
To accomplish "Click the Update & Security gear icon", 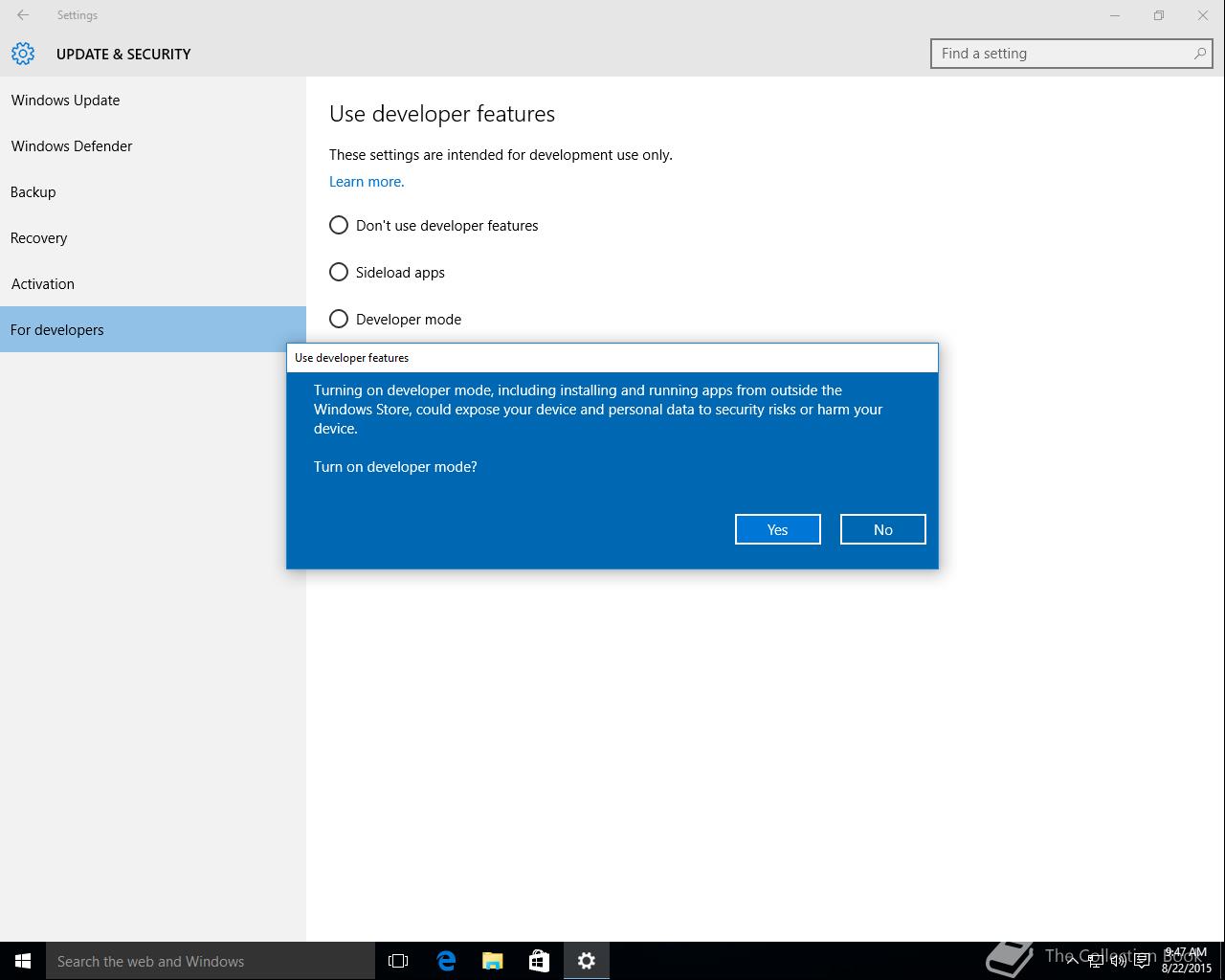I will pos(23,54).
